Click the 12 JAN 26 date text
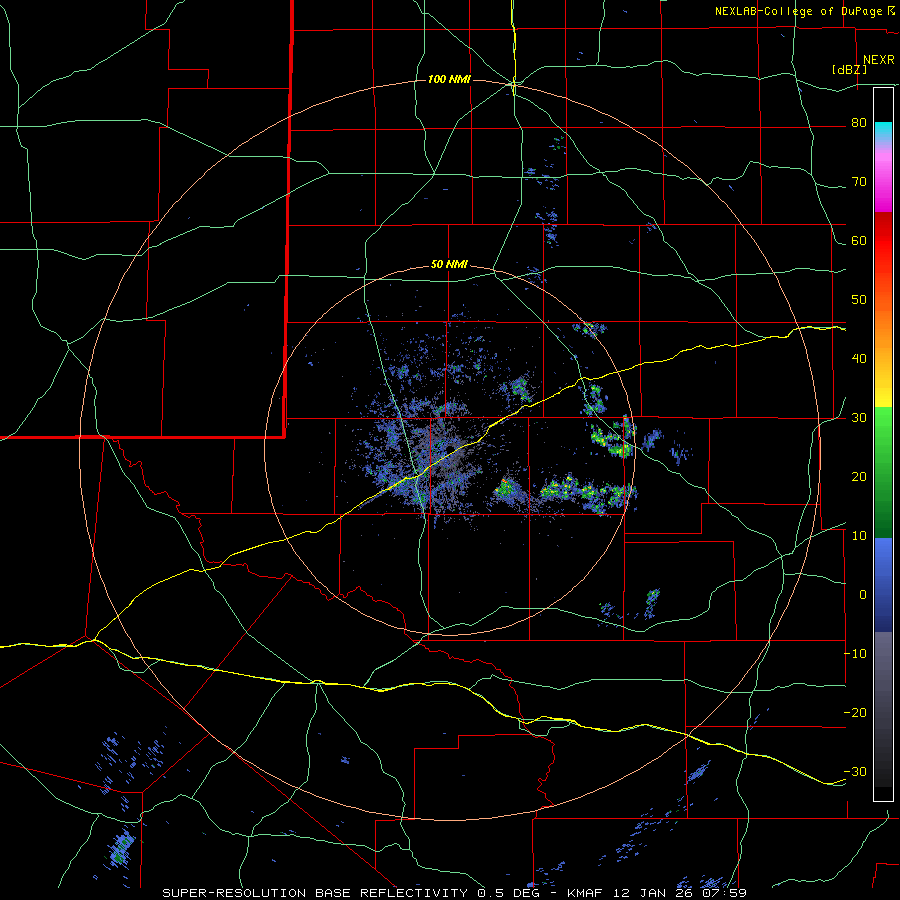 (x=651, y=893)
